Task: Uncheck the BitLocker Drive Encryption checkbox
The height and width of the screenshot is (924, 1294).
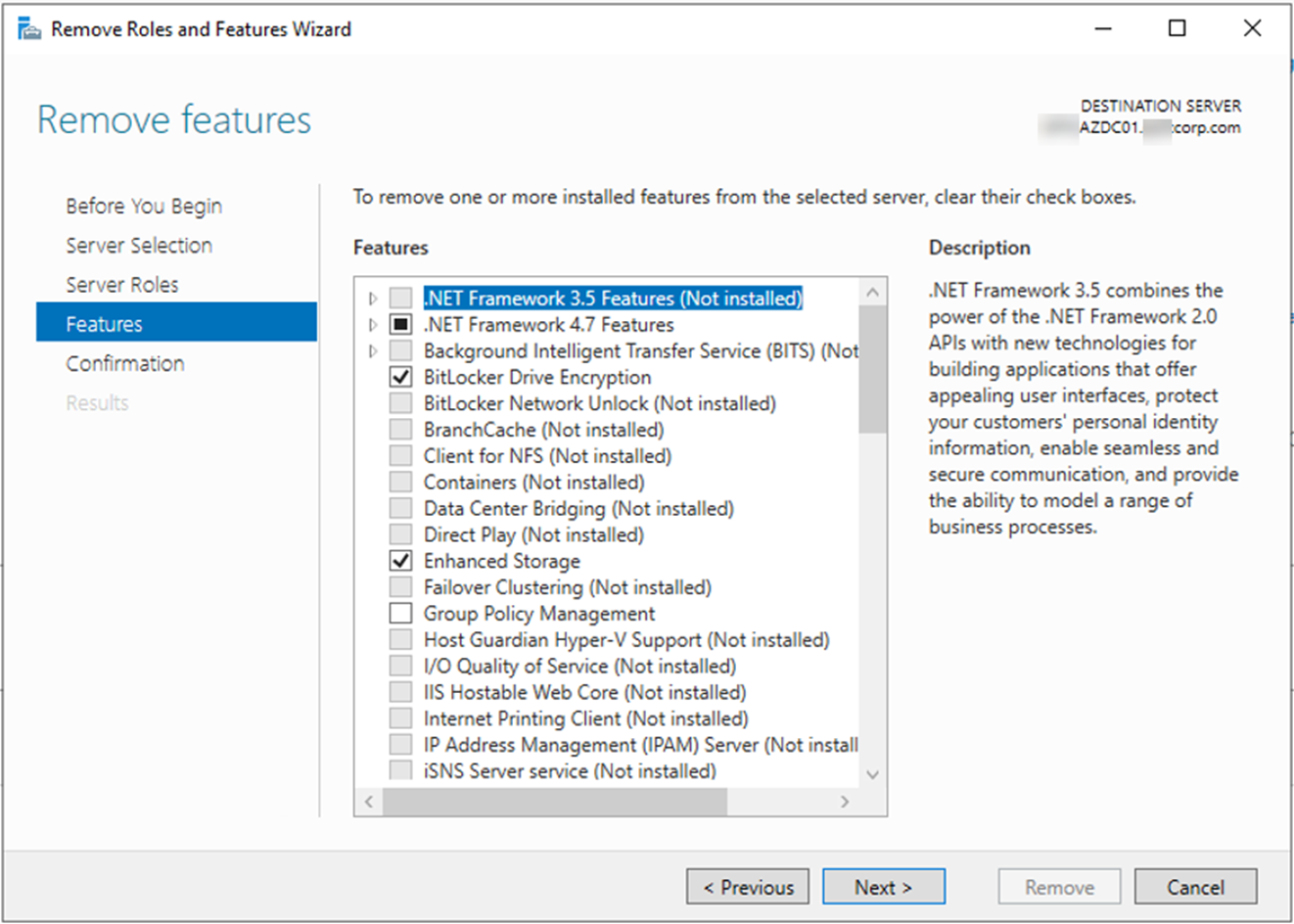Action: click(x=400, y=377)
